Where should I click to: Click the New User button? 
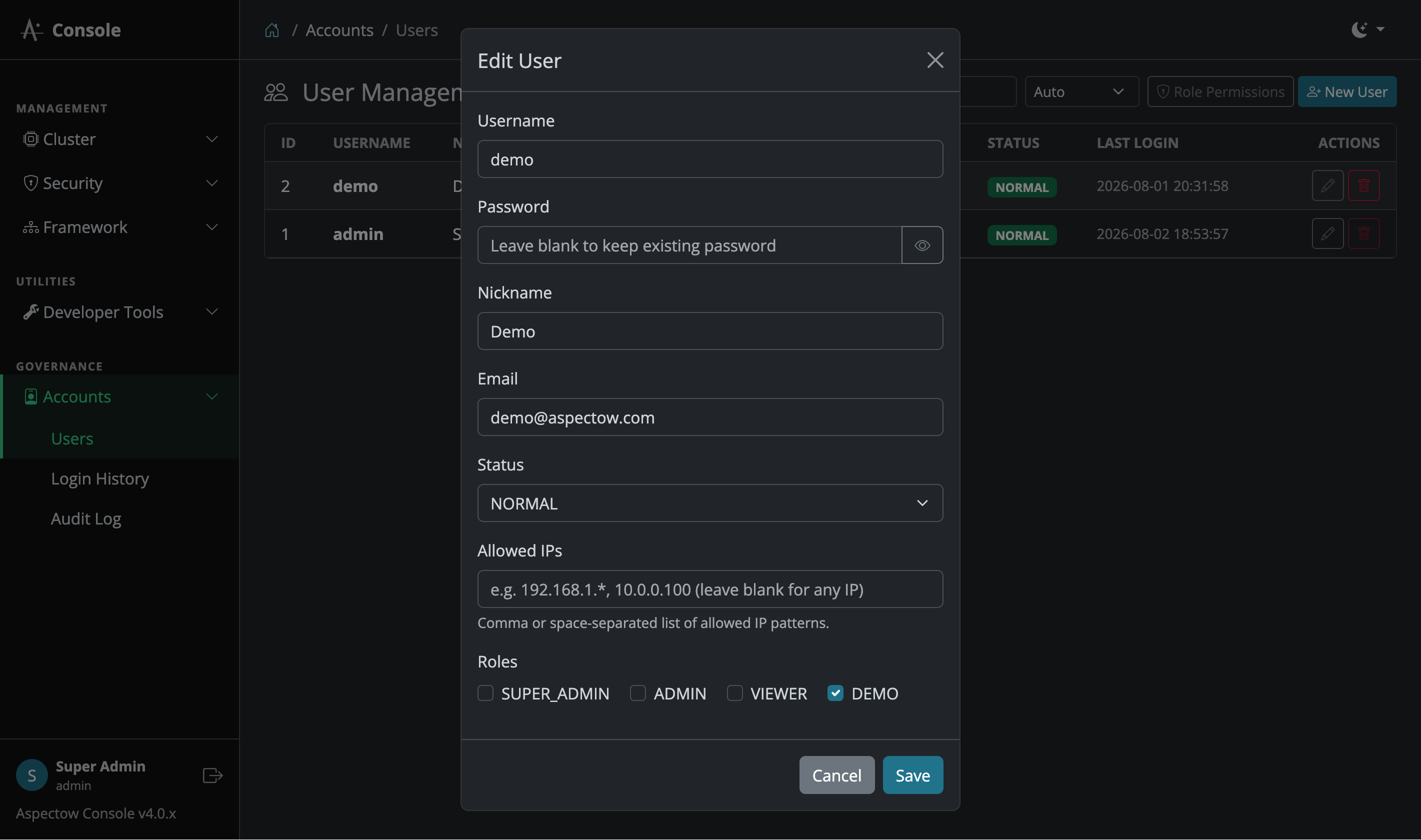tap(1347, 91)
